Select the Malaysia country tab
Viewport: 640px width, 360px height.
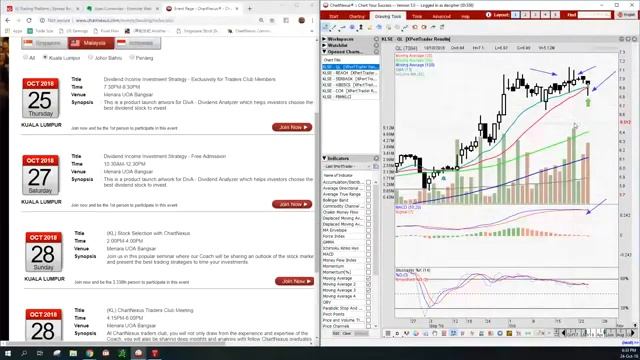coord(91,43)
